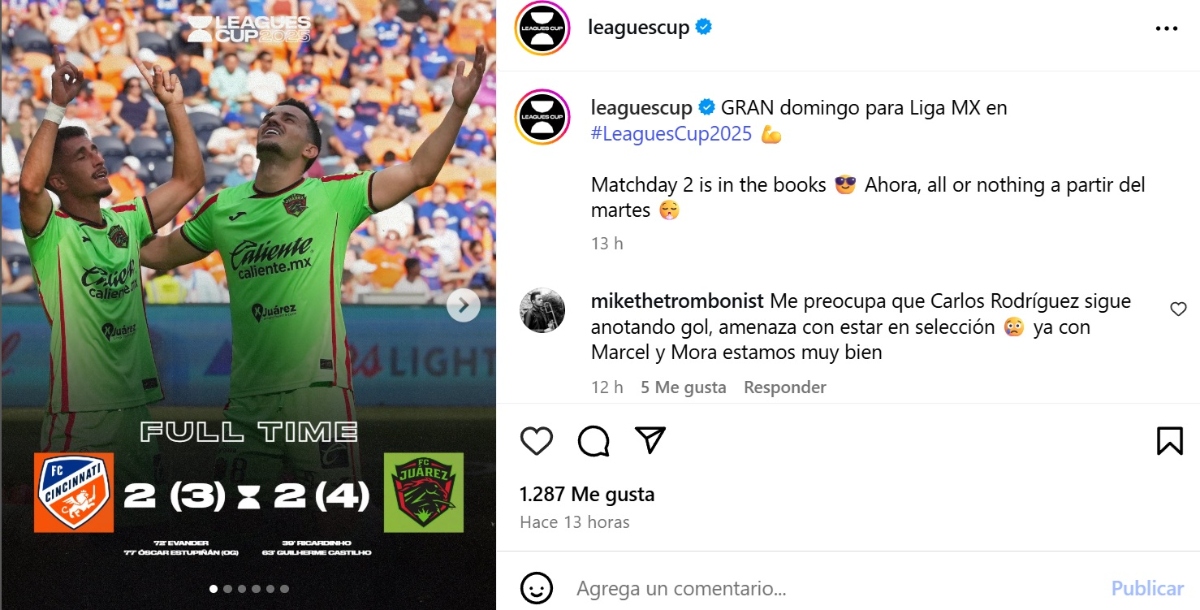Save post with the bookmark icon
The width and height of the screenshot is (1200, 610).
coord(1170,441)
